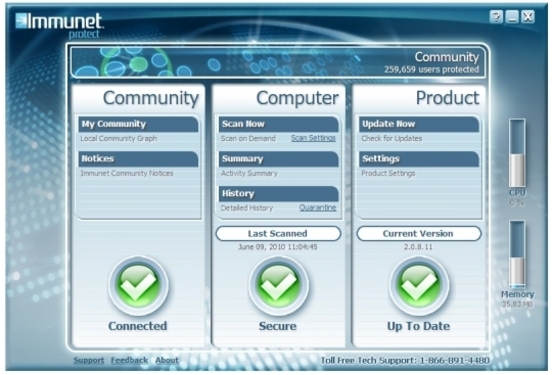Open My Community section
This screenshot has height=375, width=552.
tap(138, 124)
